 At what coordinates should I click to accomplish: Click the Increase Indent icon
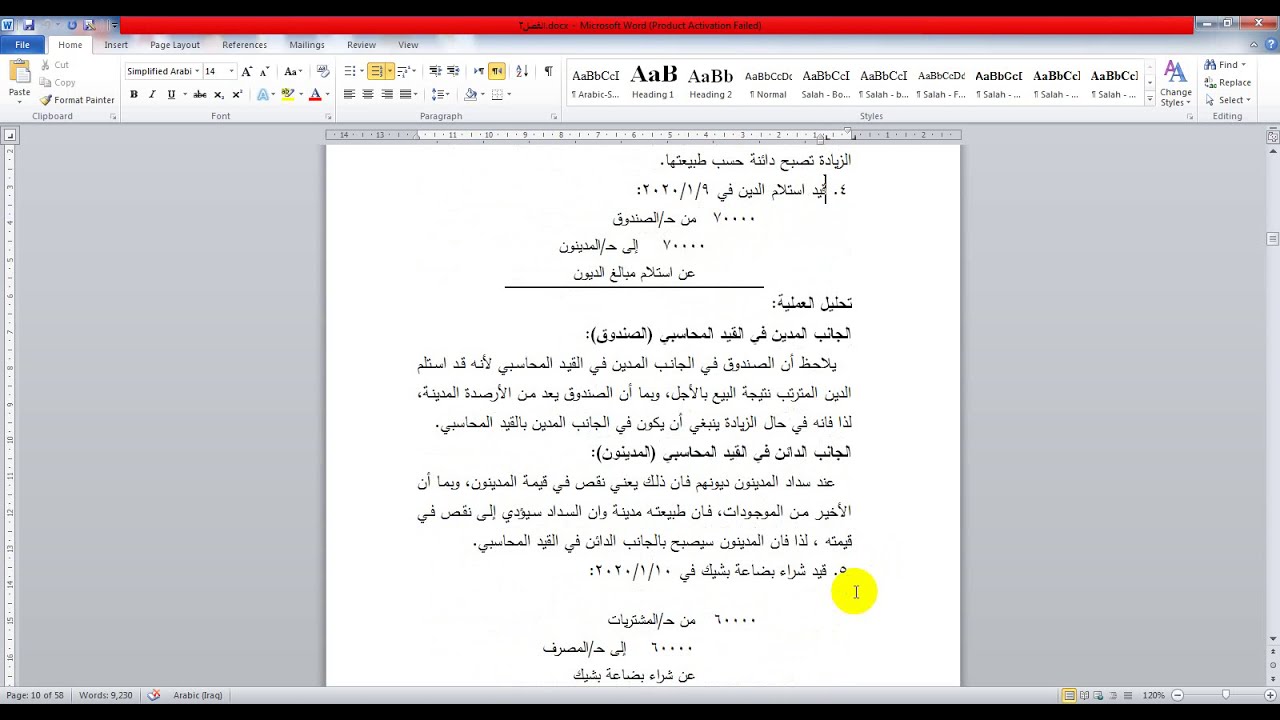[453, 71]
